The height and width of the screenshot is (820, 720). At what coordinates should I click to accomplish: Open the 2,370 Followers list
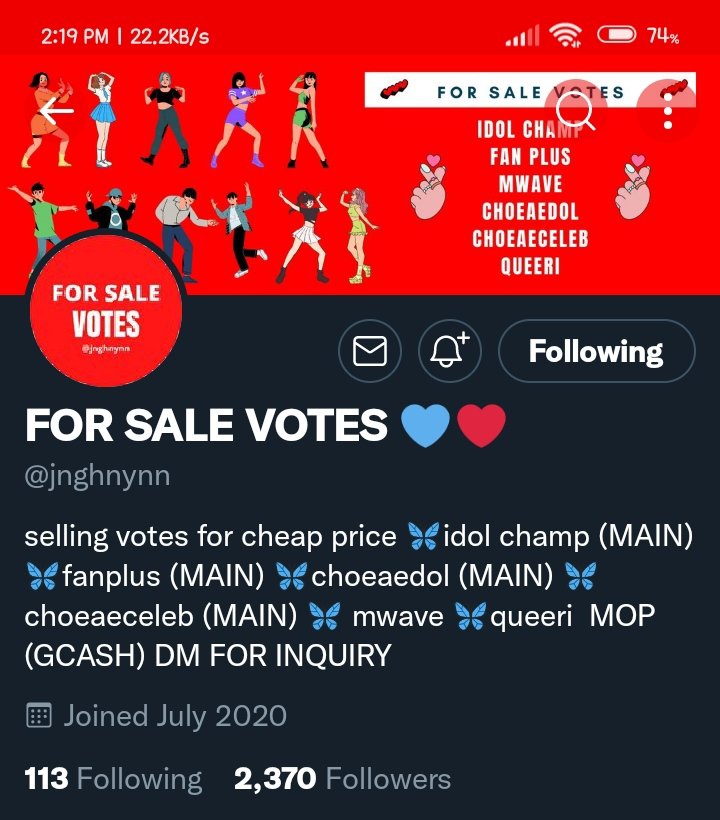pos(342,779)
